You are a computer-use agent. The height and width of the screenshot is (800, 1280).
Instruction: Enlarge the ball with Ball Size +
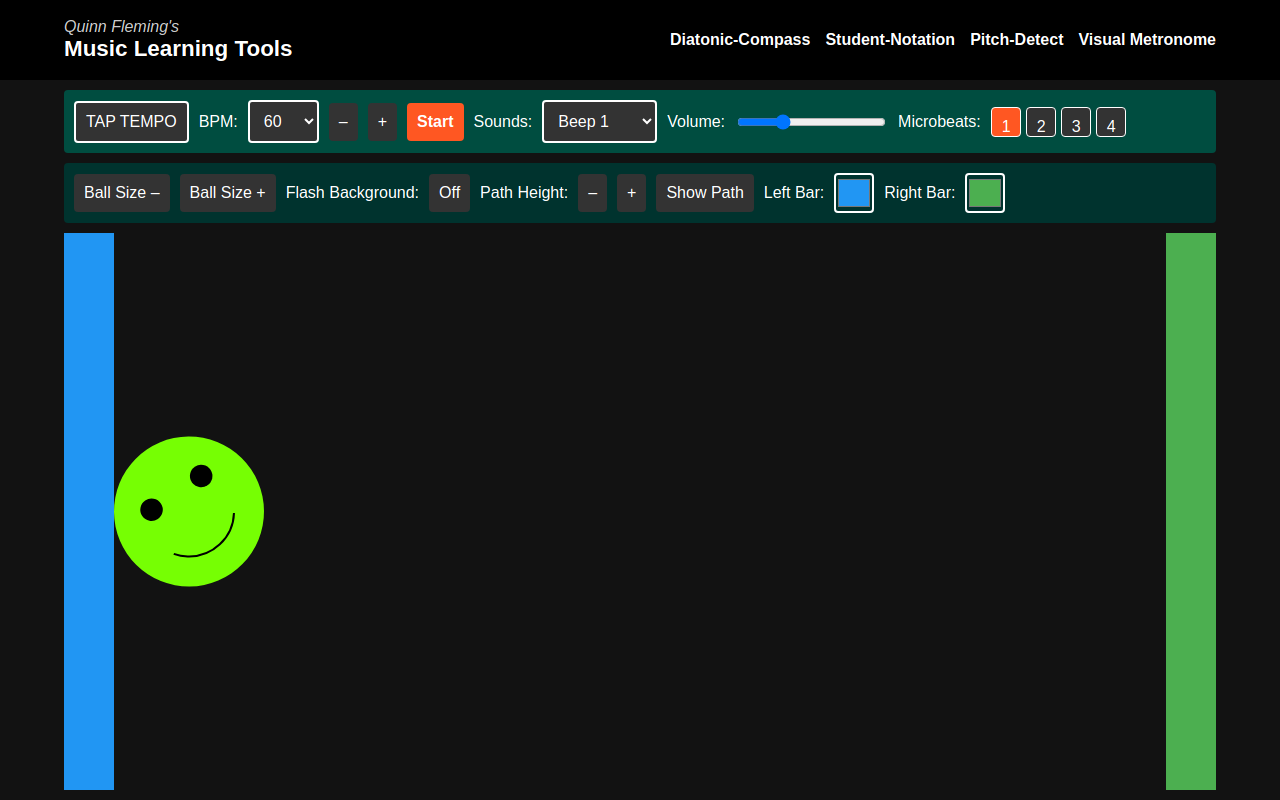point(228,193)
